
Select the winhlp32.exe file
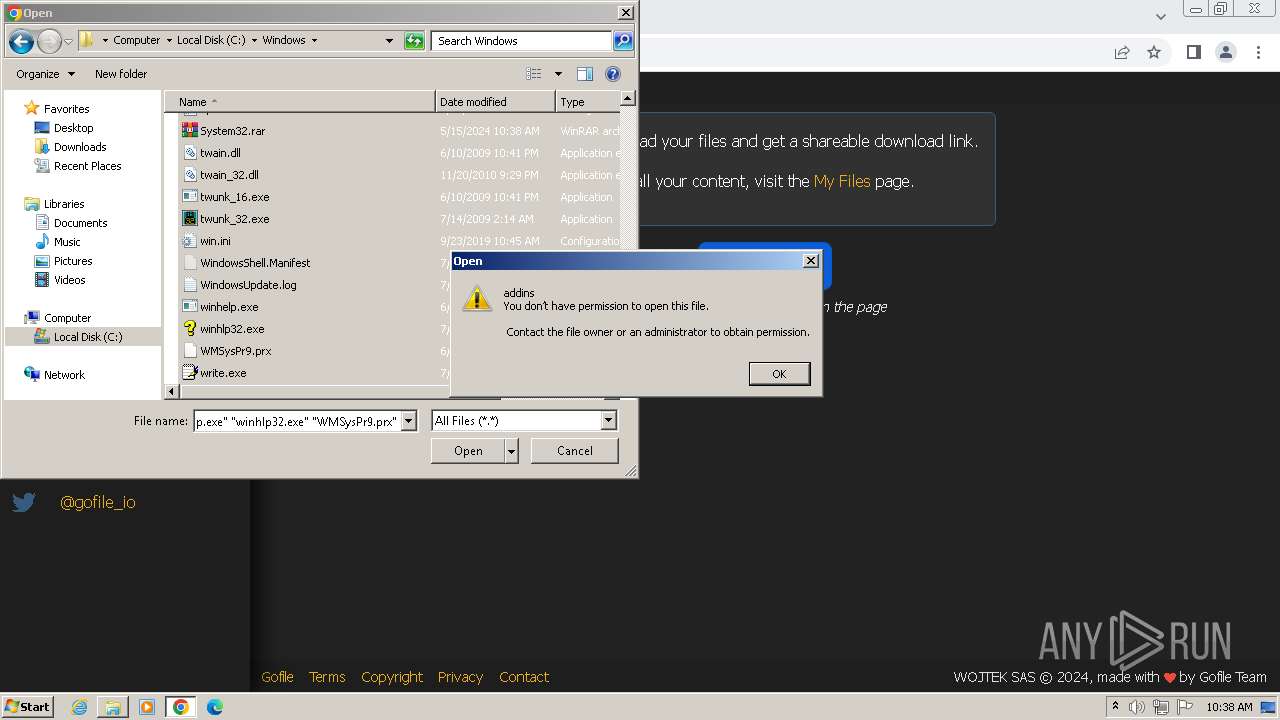(x=232, y=329)
